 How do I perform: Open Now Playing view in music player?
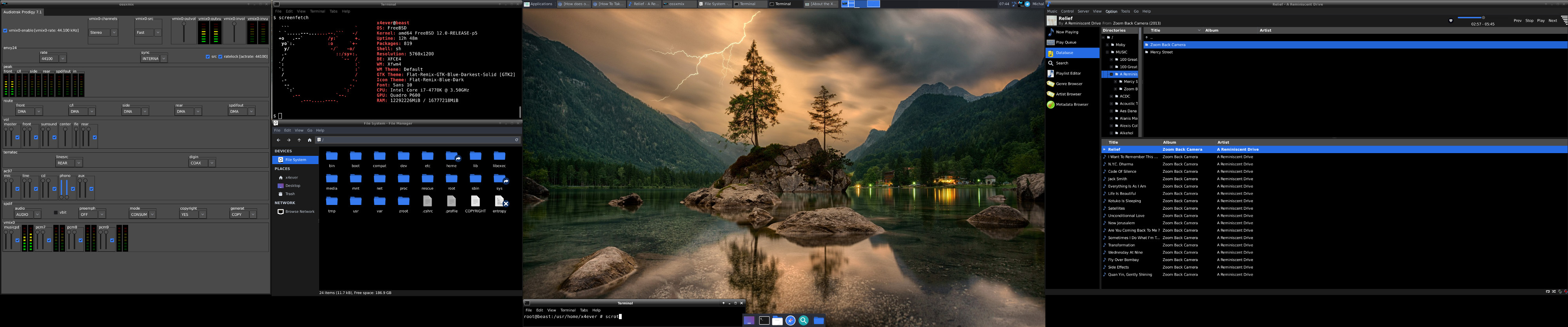point(1072,32)
